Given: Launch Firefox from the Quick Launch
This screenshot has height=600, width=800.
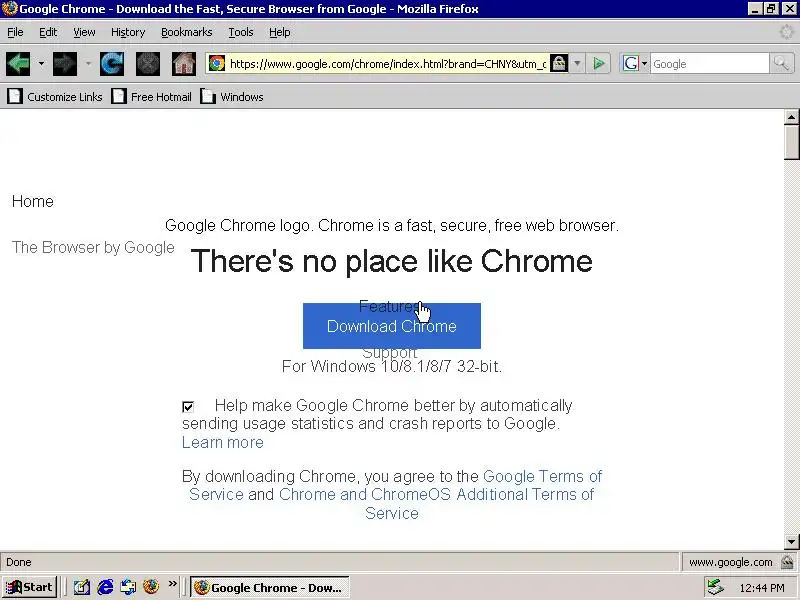Looking at the screenshot, I should [x=151, y=587].
